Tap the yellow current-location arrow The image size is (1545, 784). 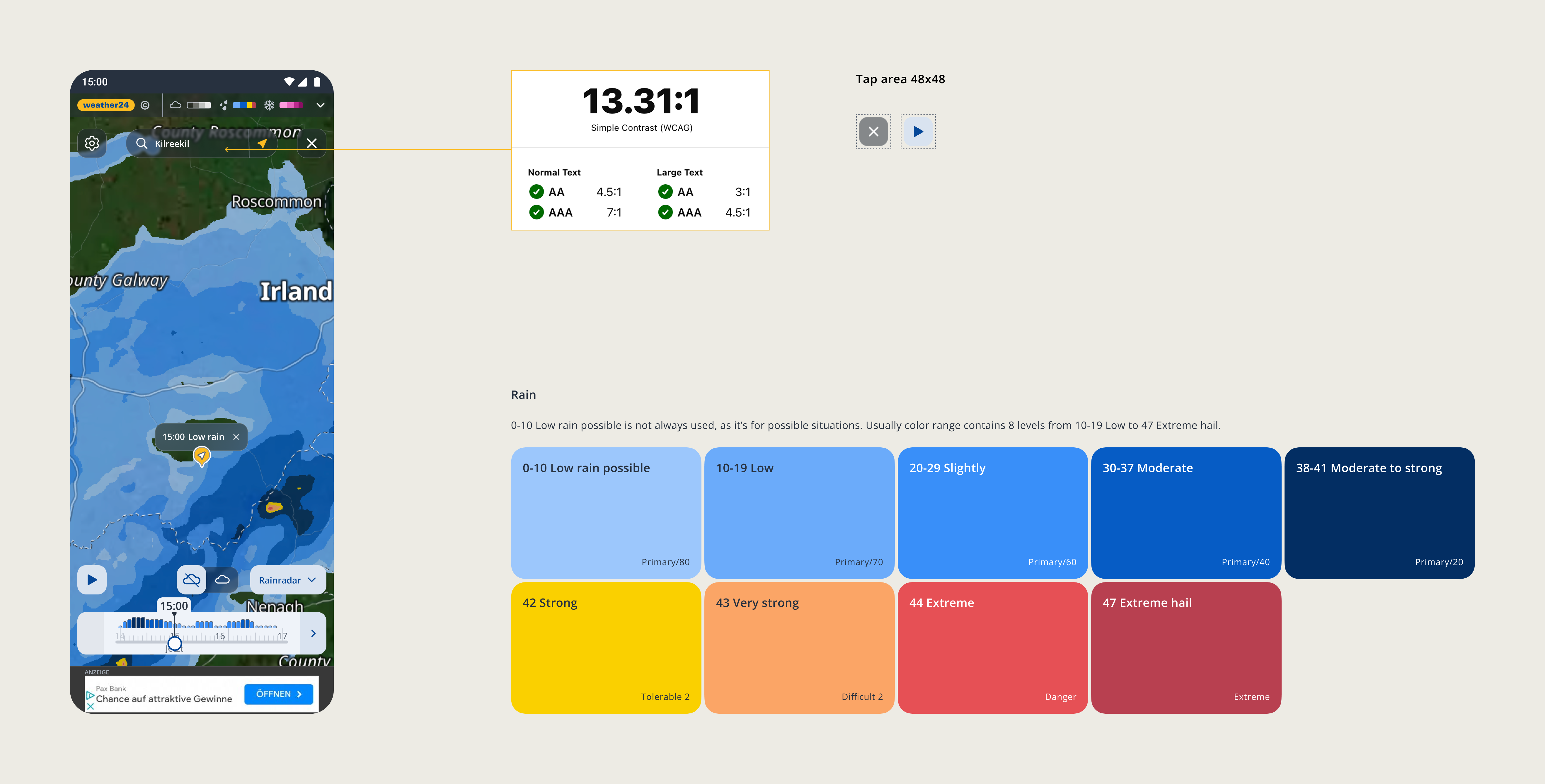click(x=262, y=143)
